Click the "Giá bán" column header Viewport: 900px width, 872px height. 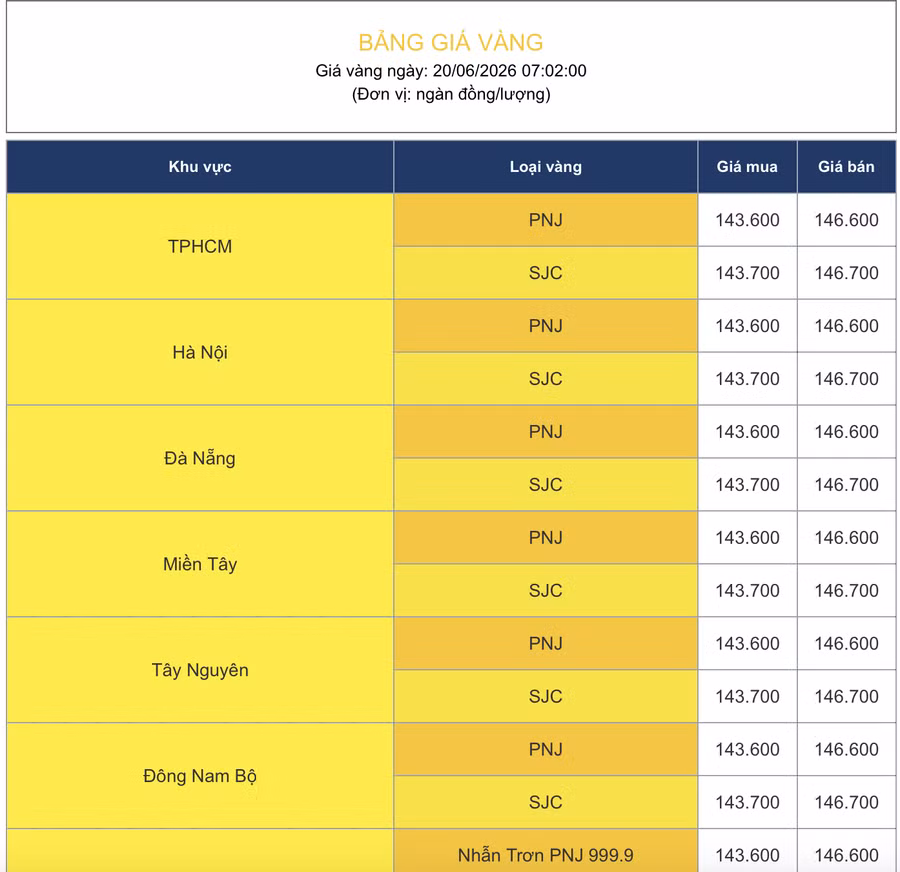(846, 166)
